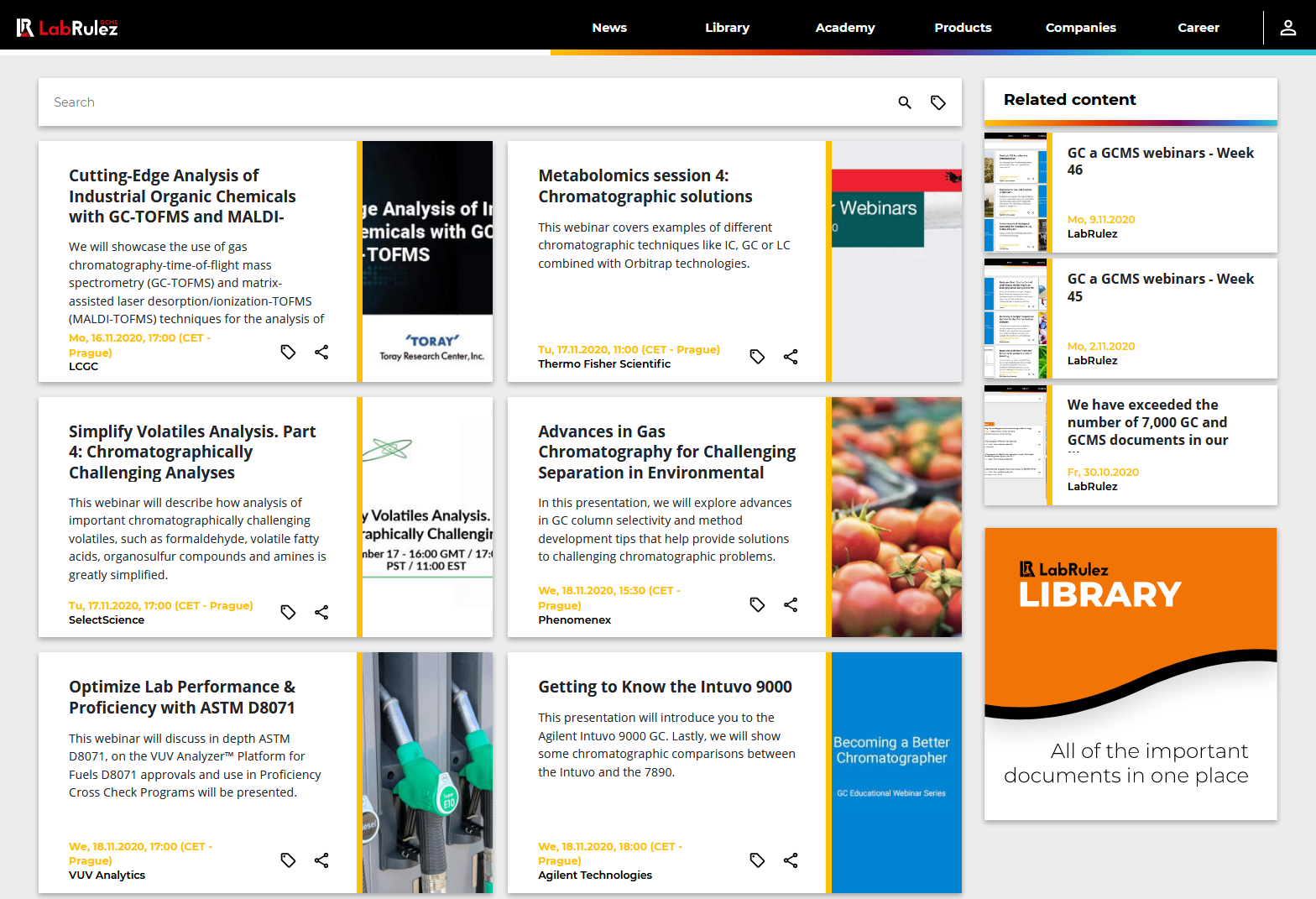Share the Simplify Volatiles Analysis webinar
Screen dimensions: 1316x899
(x=321, y=612)
